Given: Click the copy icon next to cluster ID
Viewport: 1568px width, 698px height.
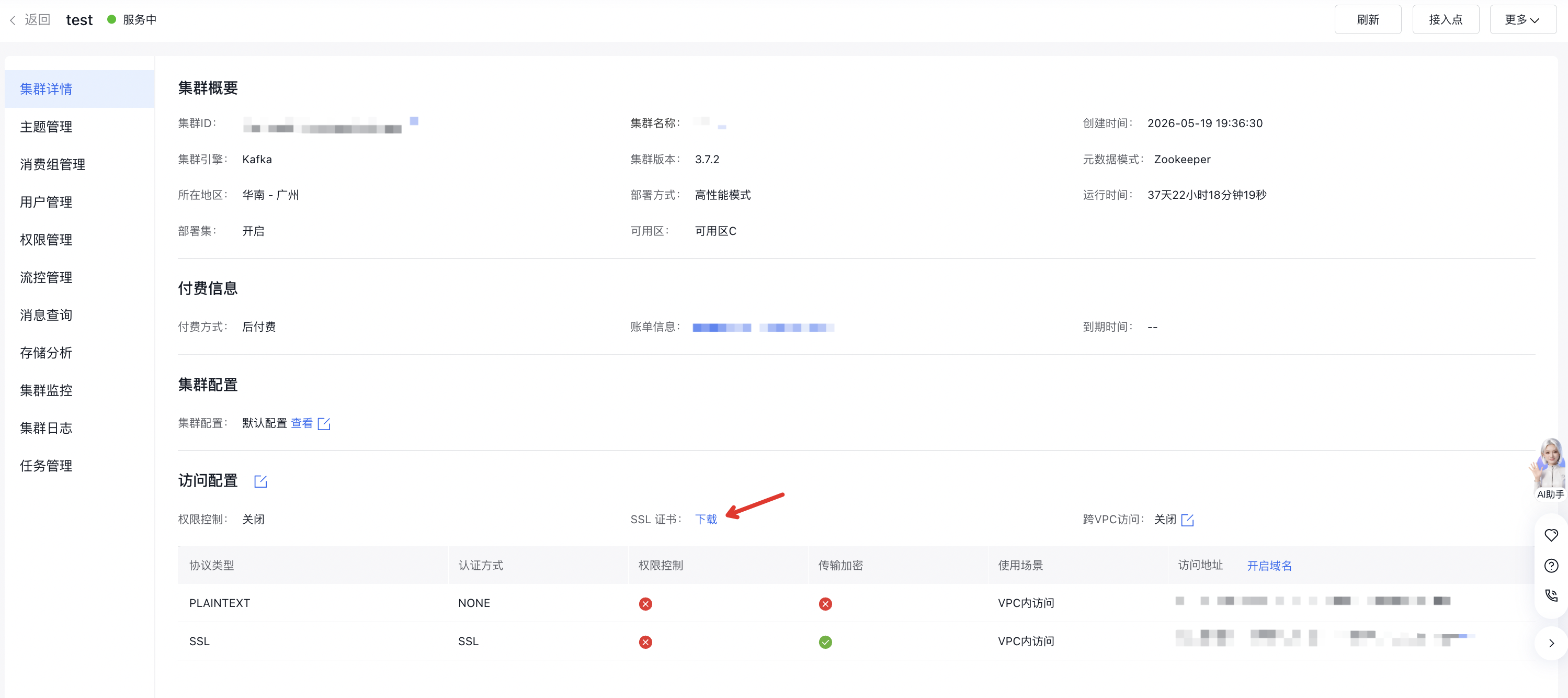Looking at the screenshot, I should click(414, 121).
